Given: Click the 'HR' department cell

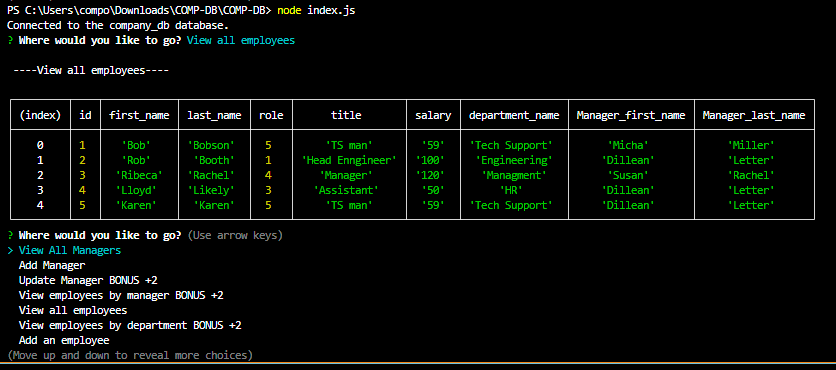Looking at the screenshot, I should (x=511, y=190).
